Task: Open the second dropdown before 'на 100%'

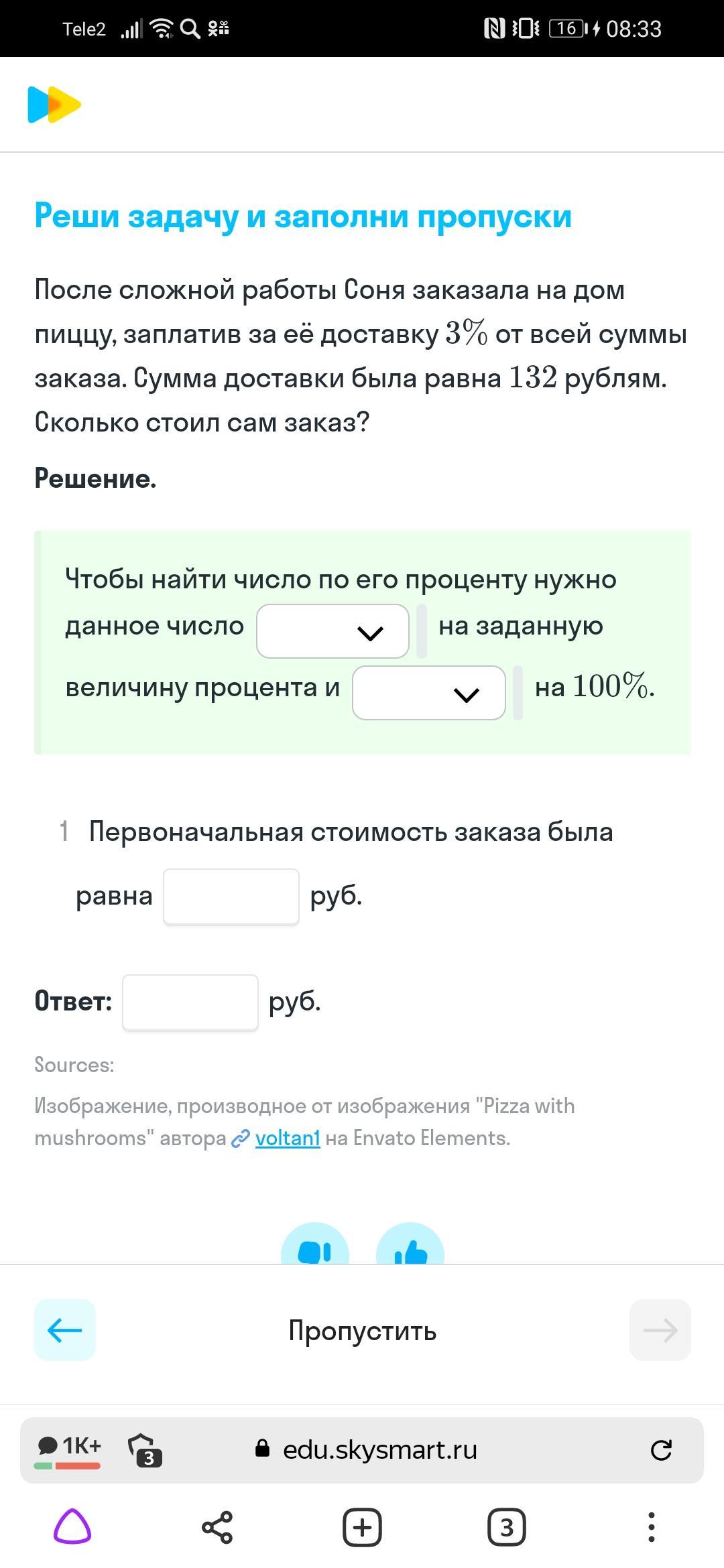Action: (x=429, y=693)
